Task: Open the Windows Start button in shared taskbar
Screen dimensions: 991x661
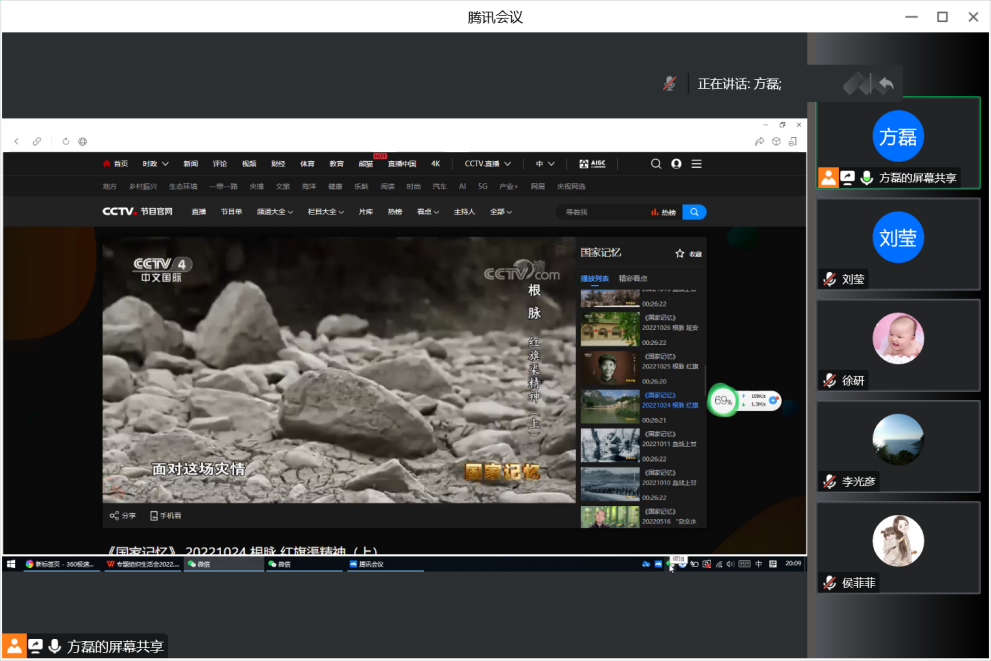Action: pos(11,564)
